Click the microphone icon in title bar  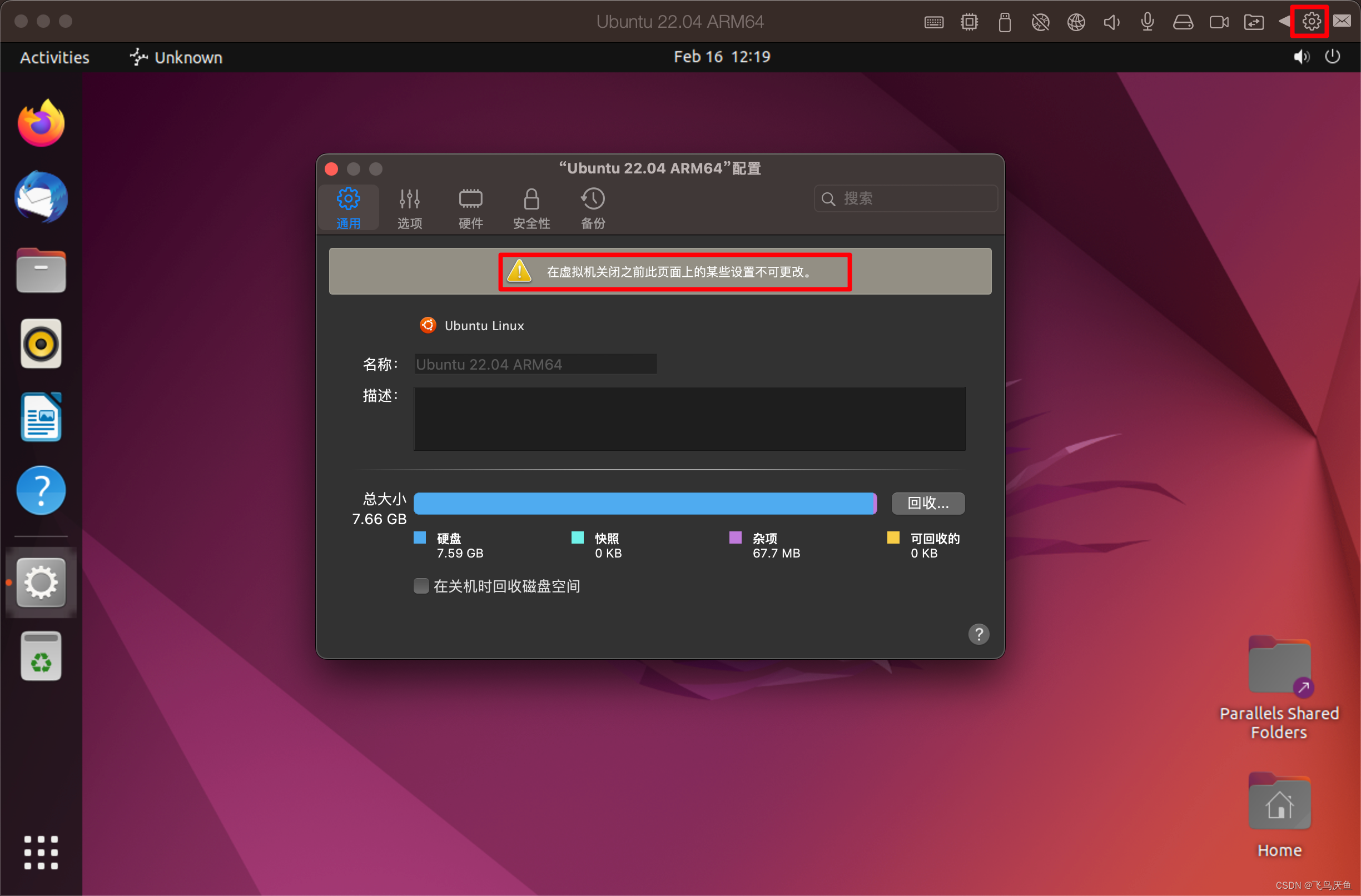1147,22
